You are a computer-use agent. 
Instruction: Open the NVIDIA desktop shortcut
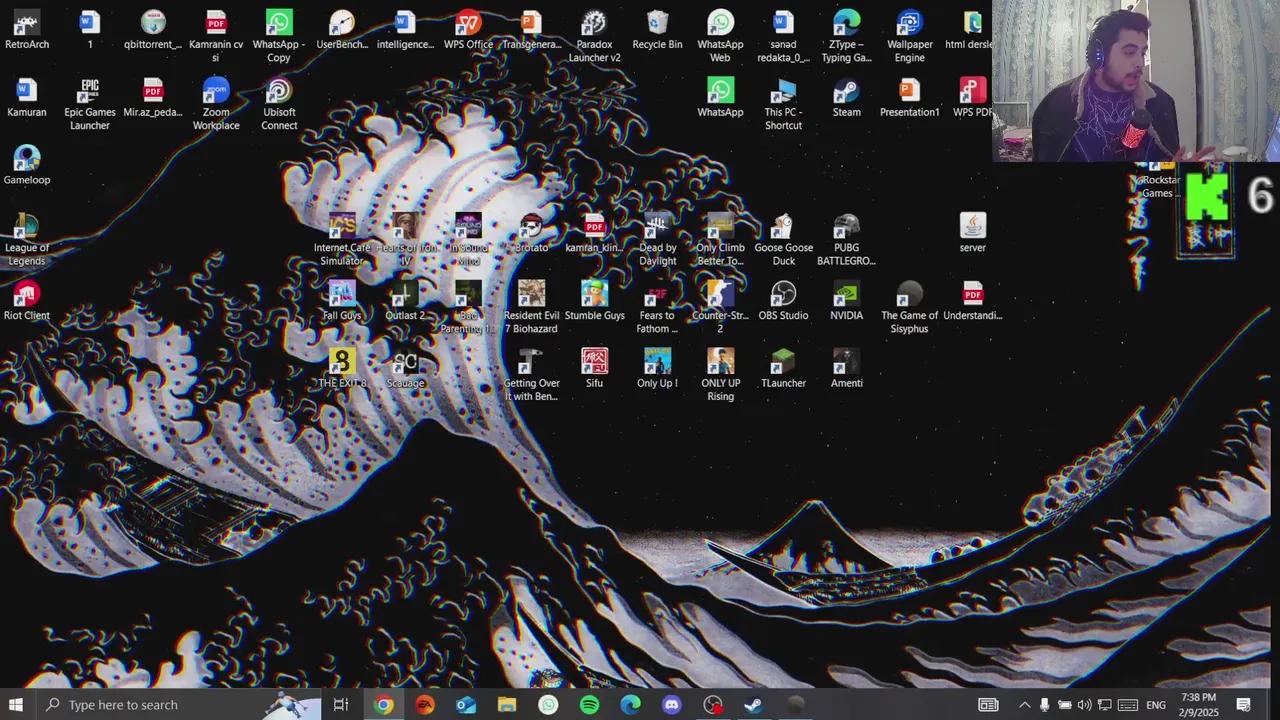[x=846, y=301]
